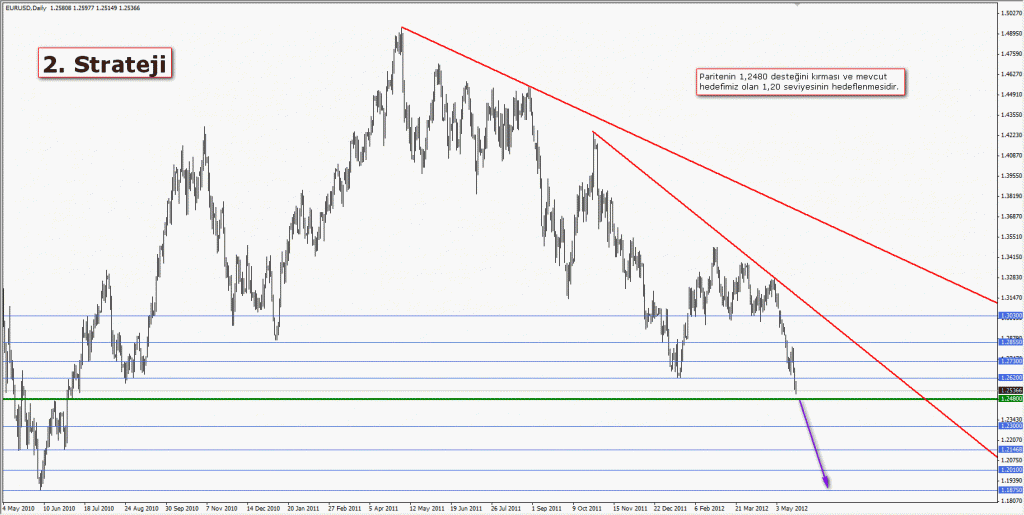
Task: Click the 1.34150 price axis value
Action: (x=1011, y=257)
